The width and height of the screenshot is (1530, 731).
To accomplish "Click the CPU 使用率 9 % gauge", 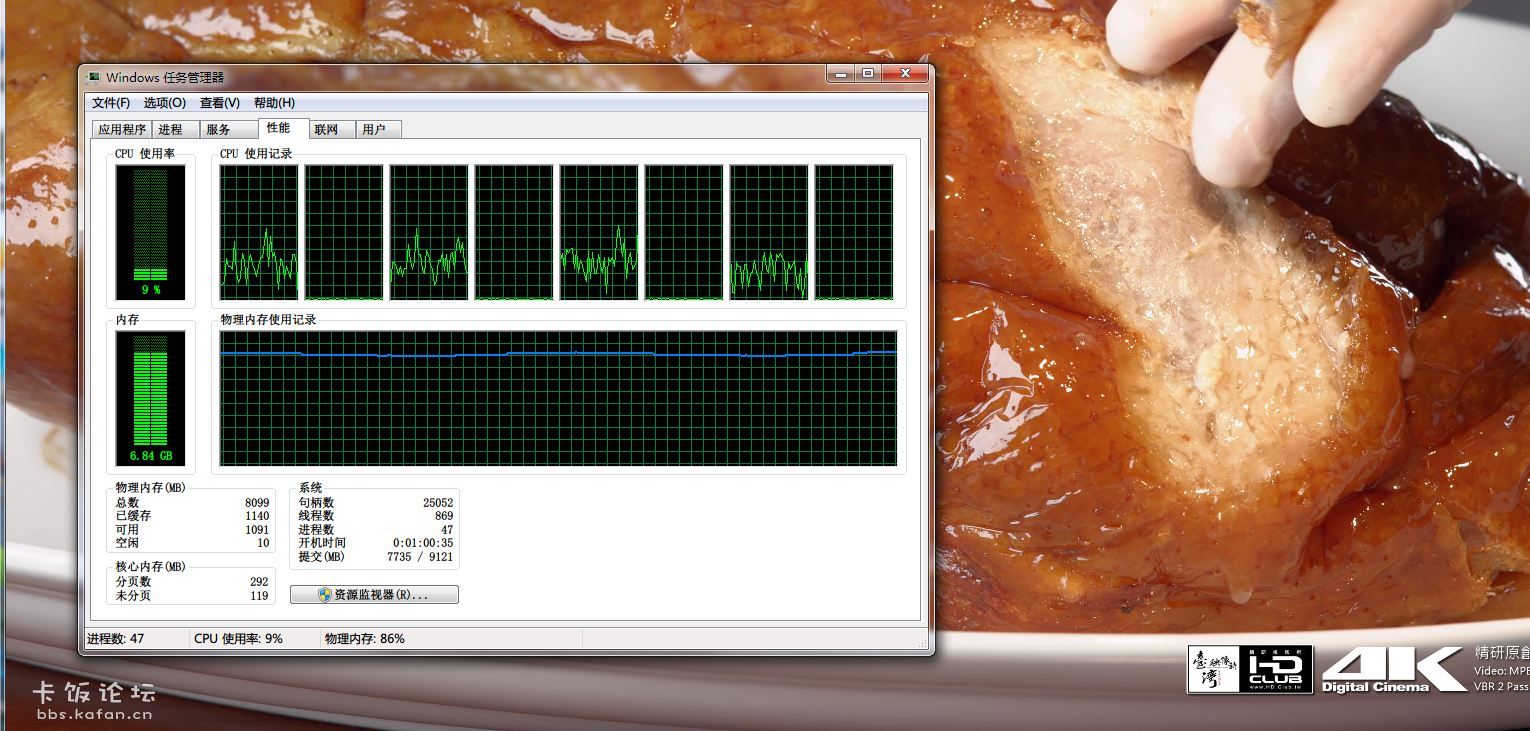I will pyautogui.click(x=151, y=232).
